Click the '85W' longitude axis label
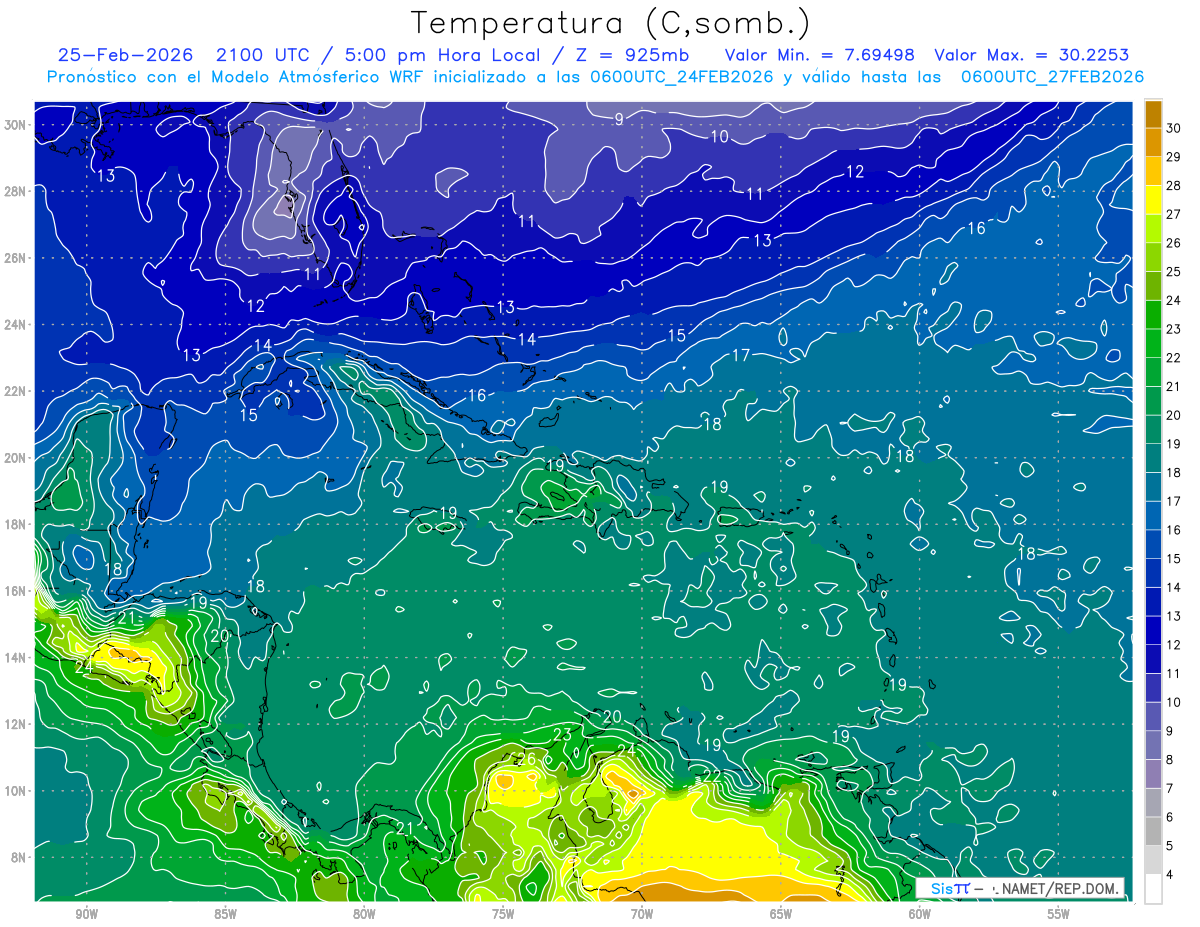The width and height of the screenshot is (1200, 927). 225,914
